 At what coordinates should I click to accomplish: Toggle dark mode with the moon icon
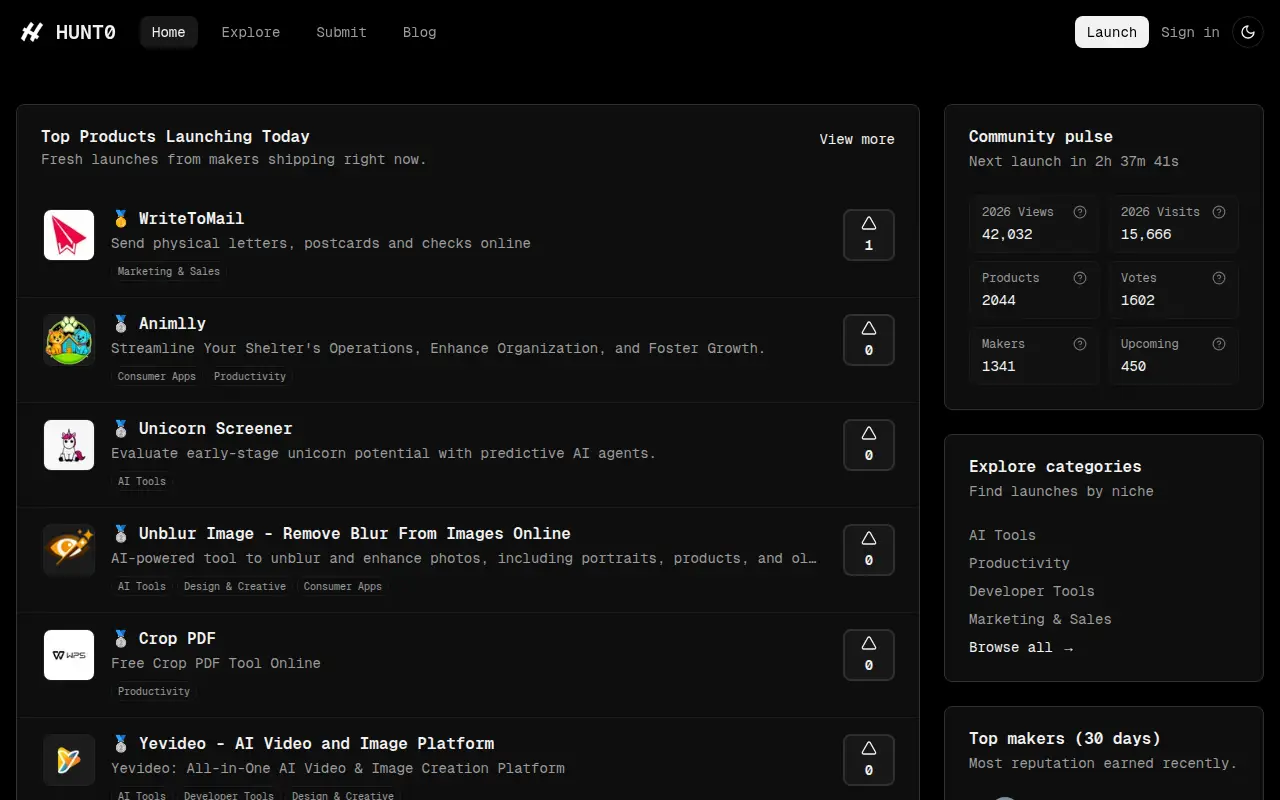pyautogui.click(x=1248, y=32)
